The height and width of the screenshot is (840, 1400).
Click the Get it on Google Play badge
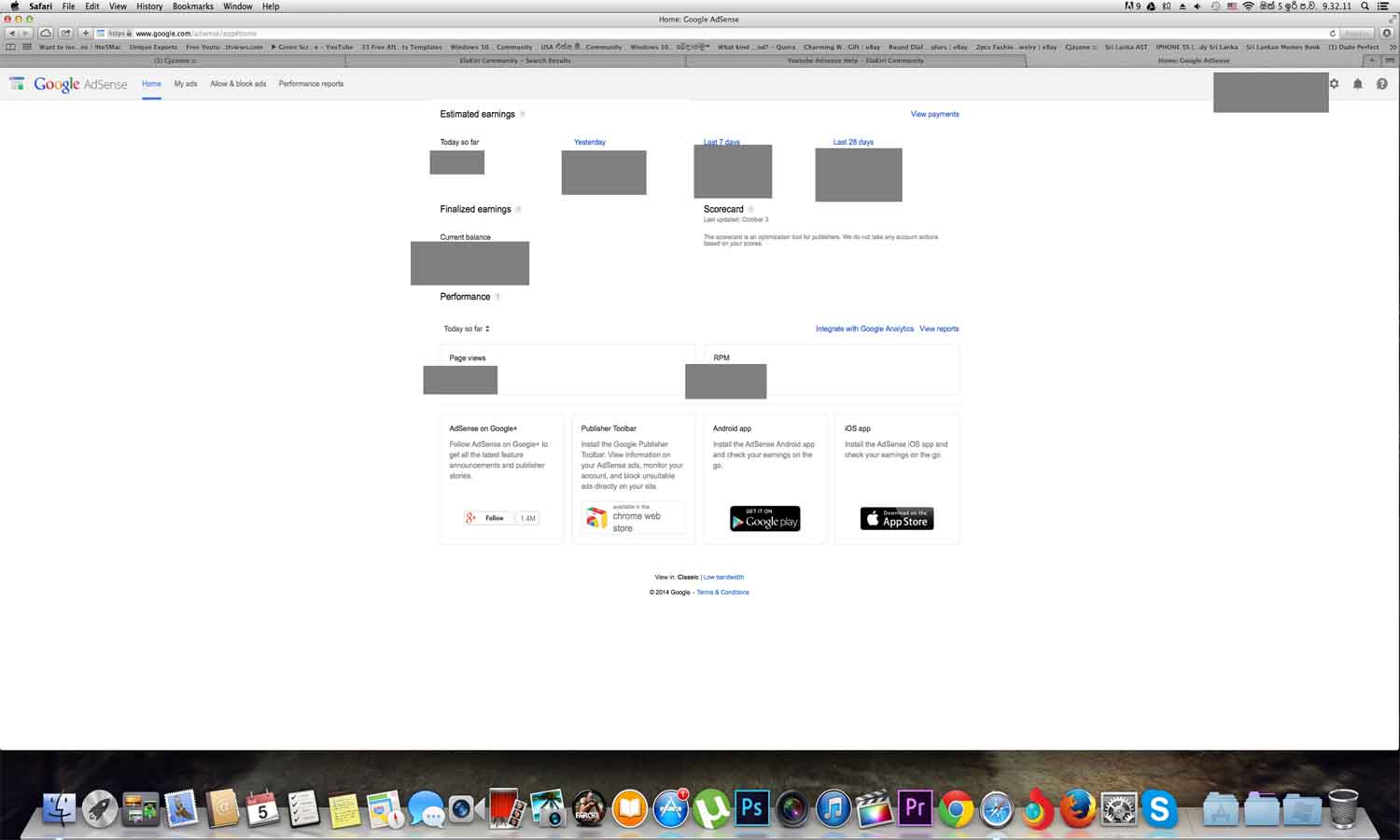[764, 518]
